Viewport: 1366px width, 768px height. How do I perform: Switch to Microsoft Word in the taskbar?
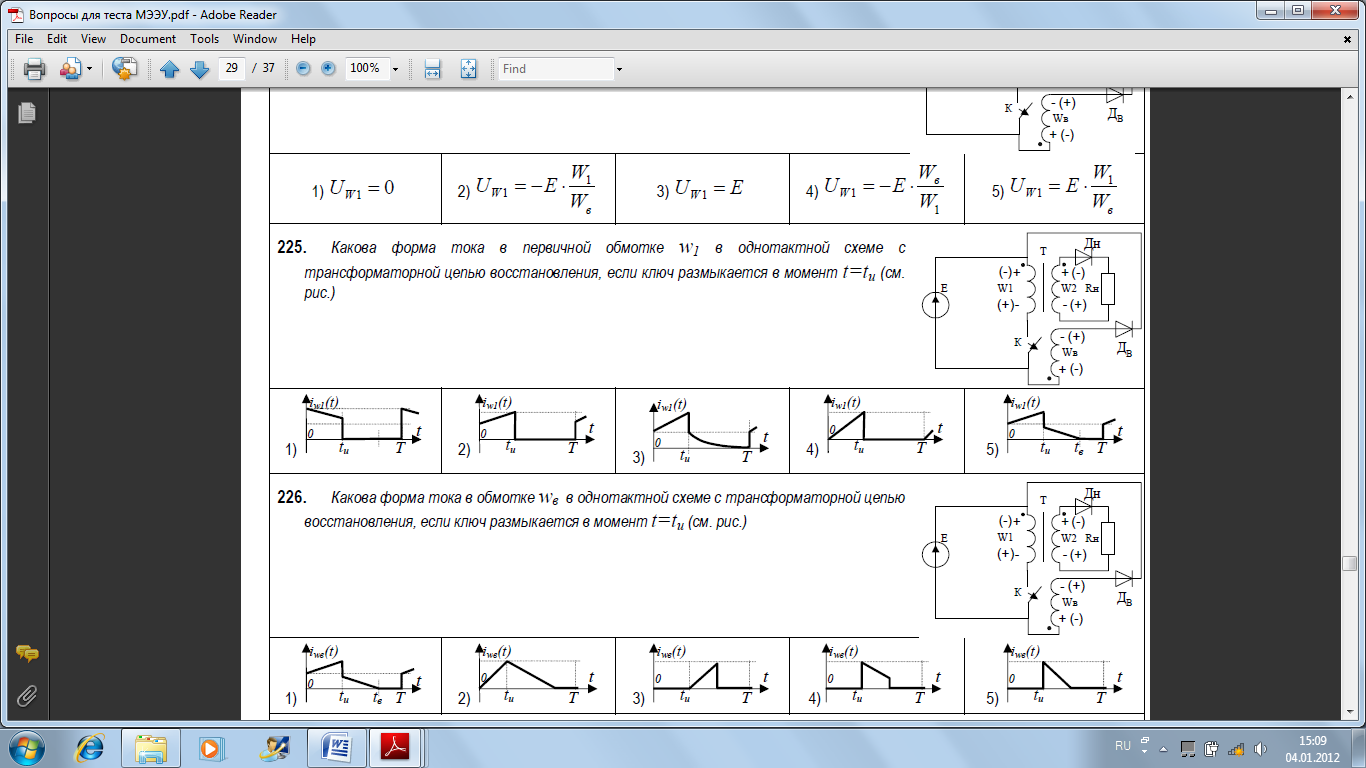point(336,747)
